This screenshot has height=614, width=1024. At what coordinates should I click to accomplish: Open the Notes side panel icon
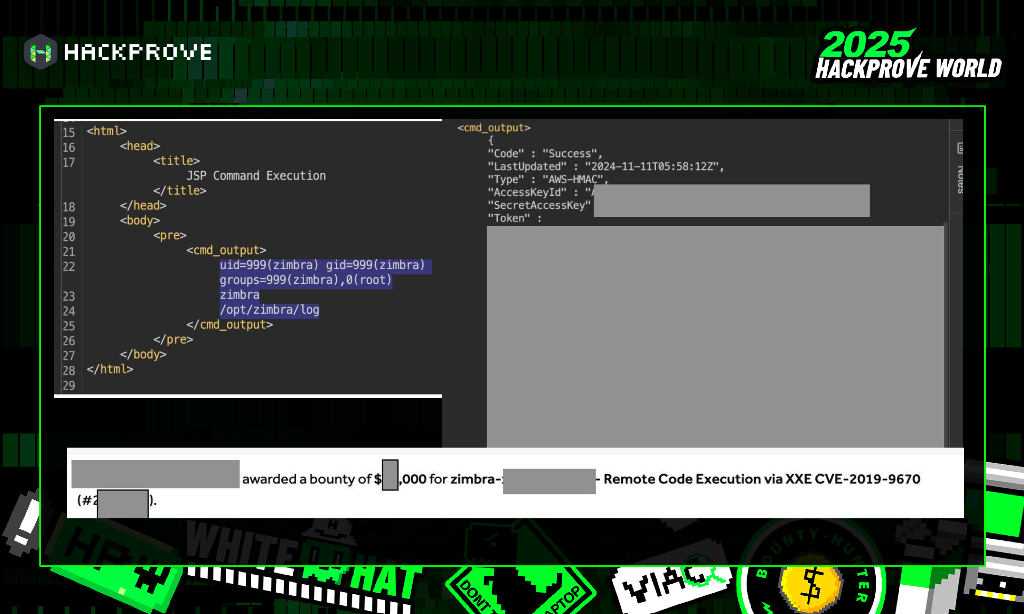pos(959,148)
